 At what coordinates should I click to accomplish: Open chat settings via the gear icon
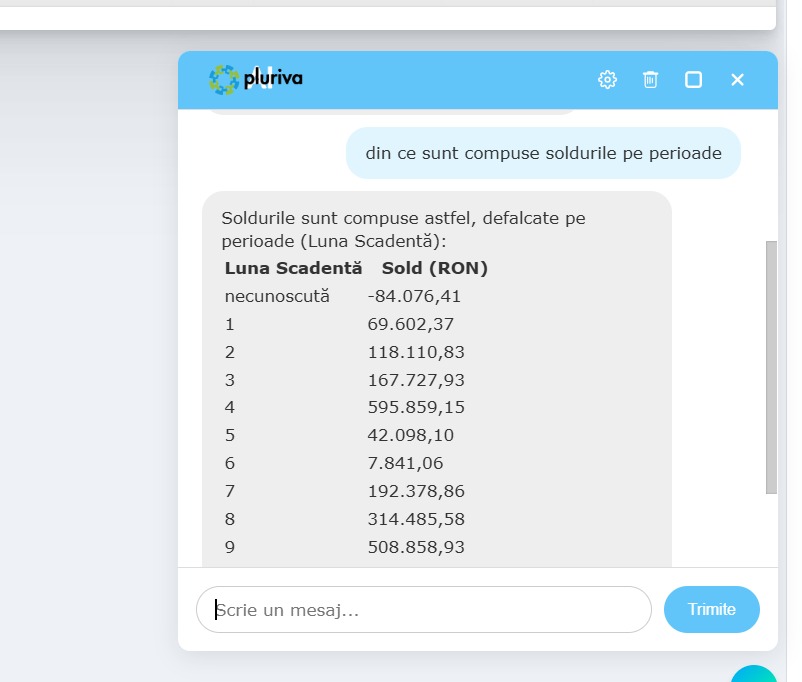tap(607, 80)
